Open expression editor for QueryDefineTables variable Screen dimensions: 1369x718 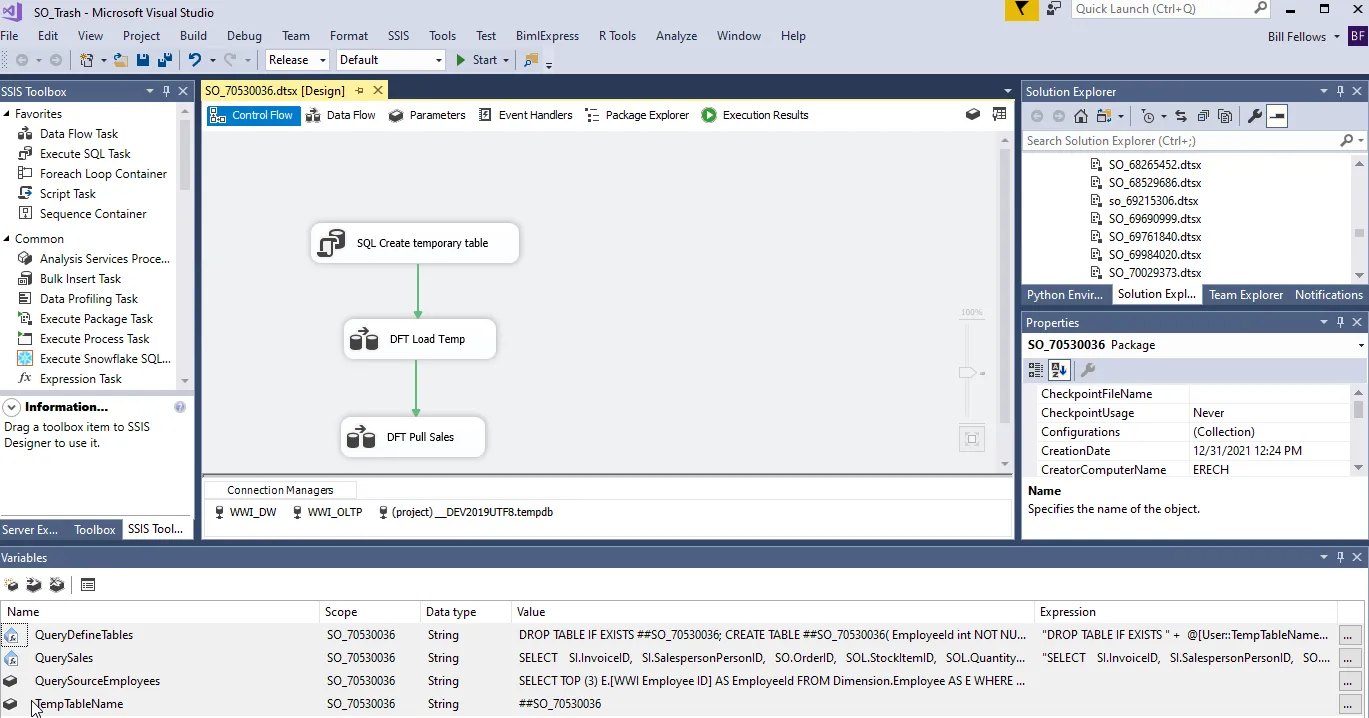pos(1349,635)
